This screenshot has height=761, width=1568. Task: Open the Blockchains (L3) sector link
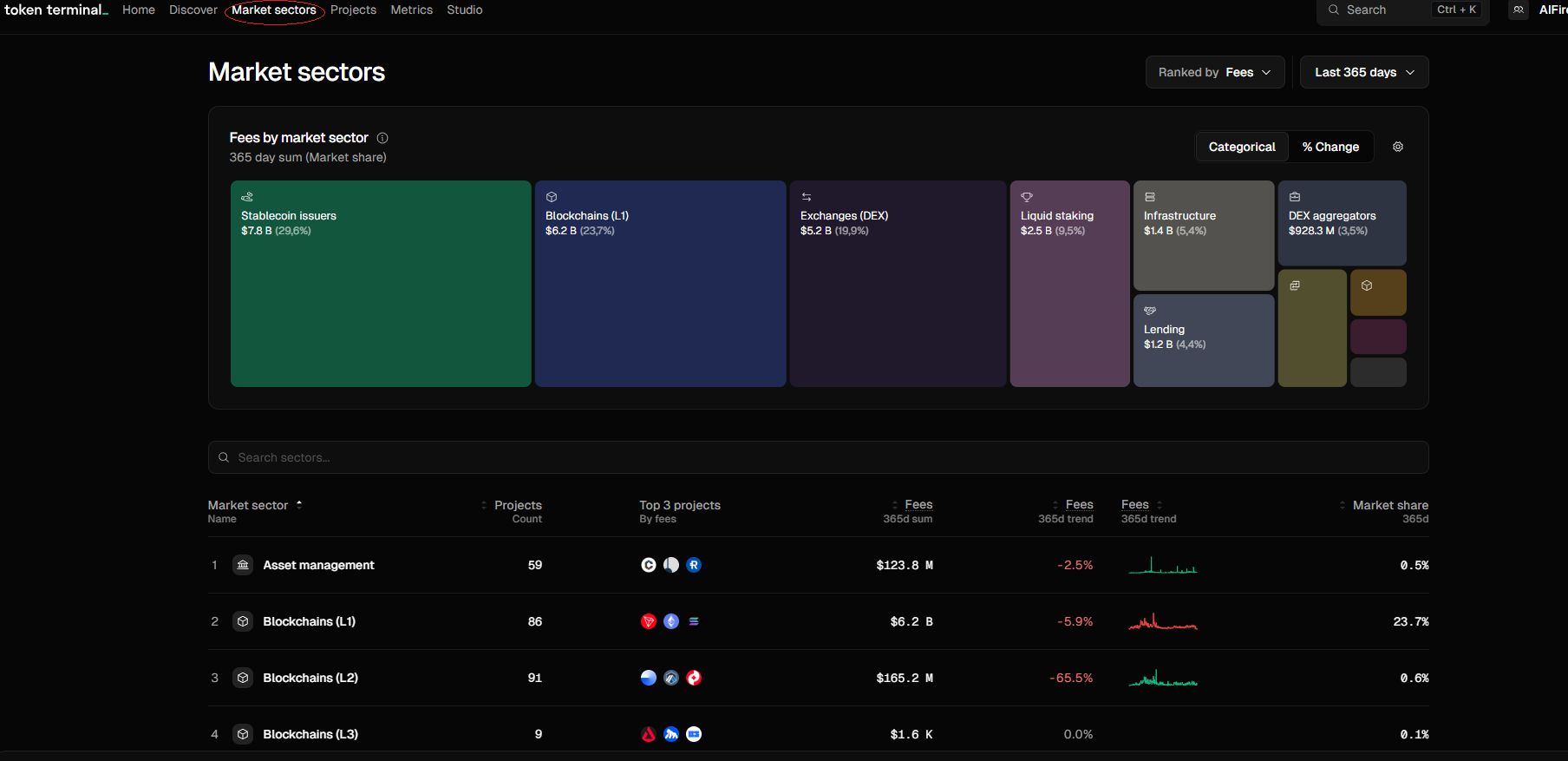pyautogui.click(x=310, y=734)
